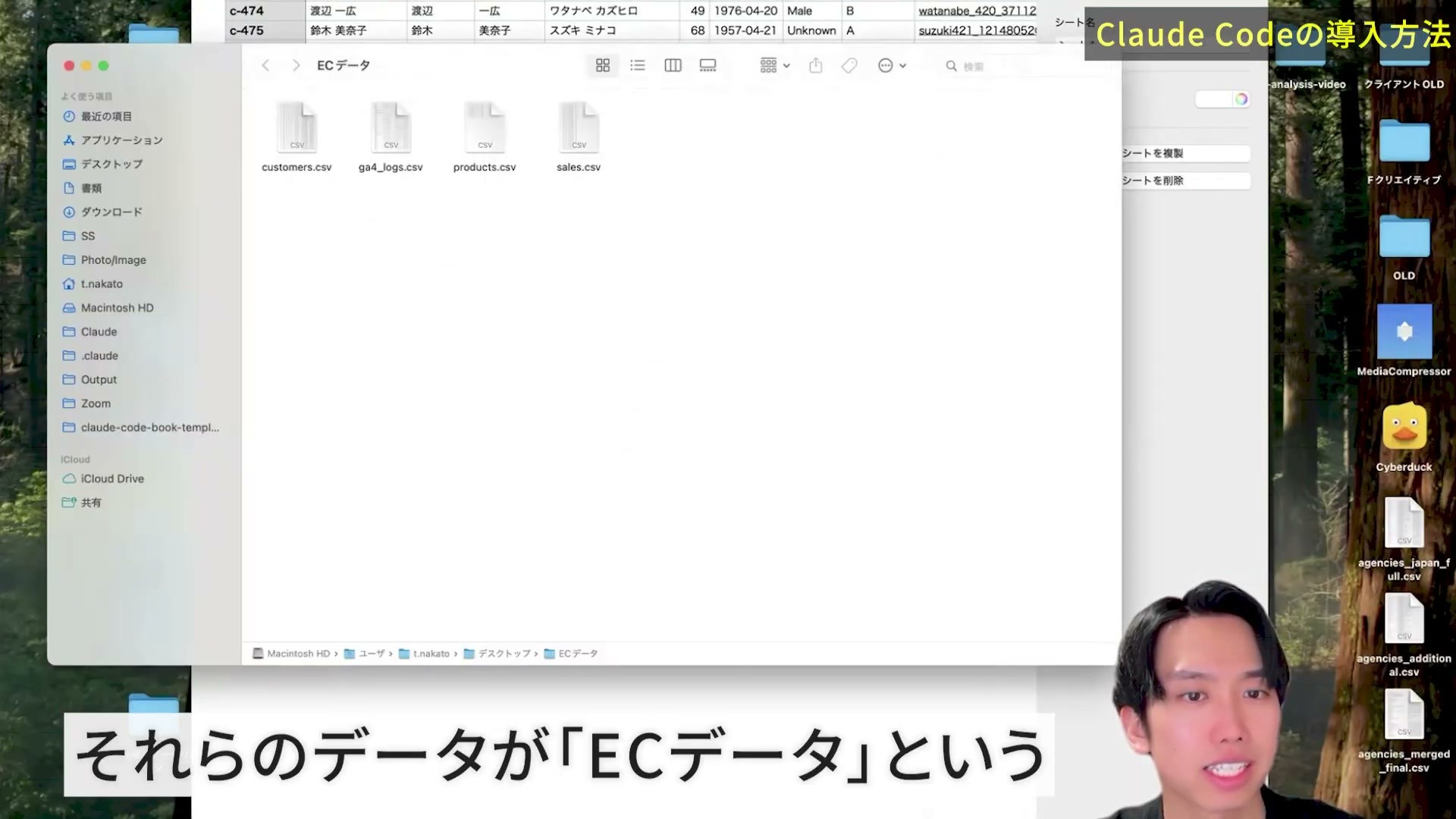Go back with the left chevron
This screenshot has width=1456, height=819.
265,66
